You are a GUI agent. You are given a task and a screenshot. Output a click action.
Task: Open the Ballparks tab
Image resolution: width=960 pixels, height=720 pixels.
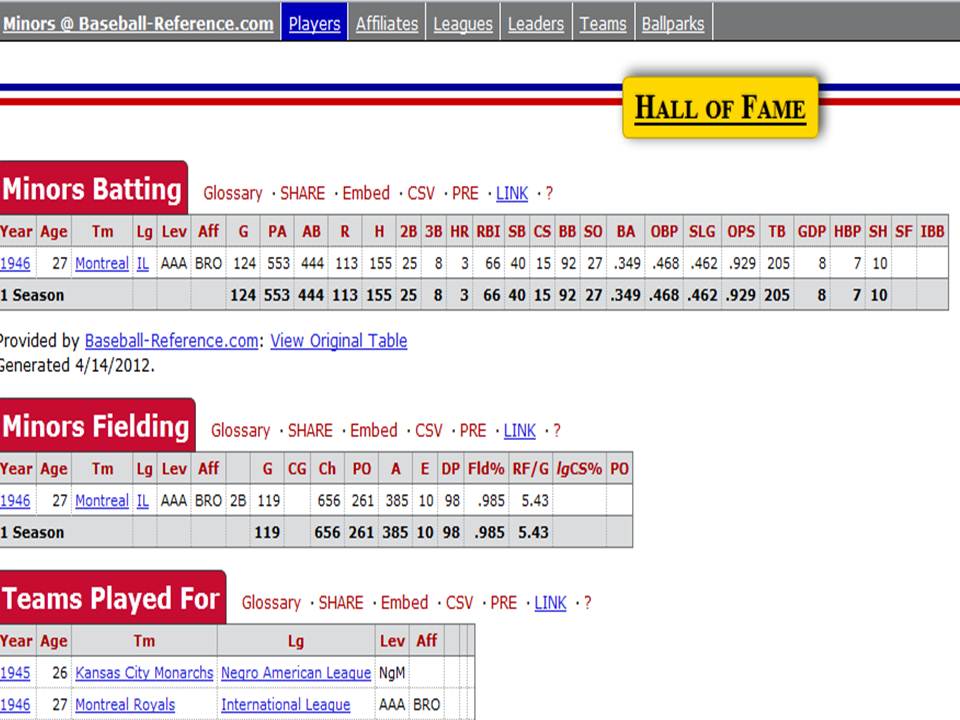point(673,23)
